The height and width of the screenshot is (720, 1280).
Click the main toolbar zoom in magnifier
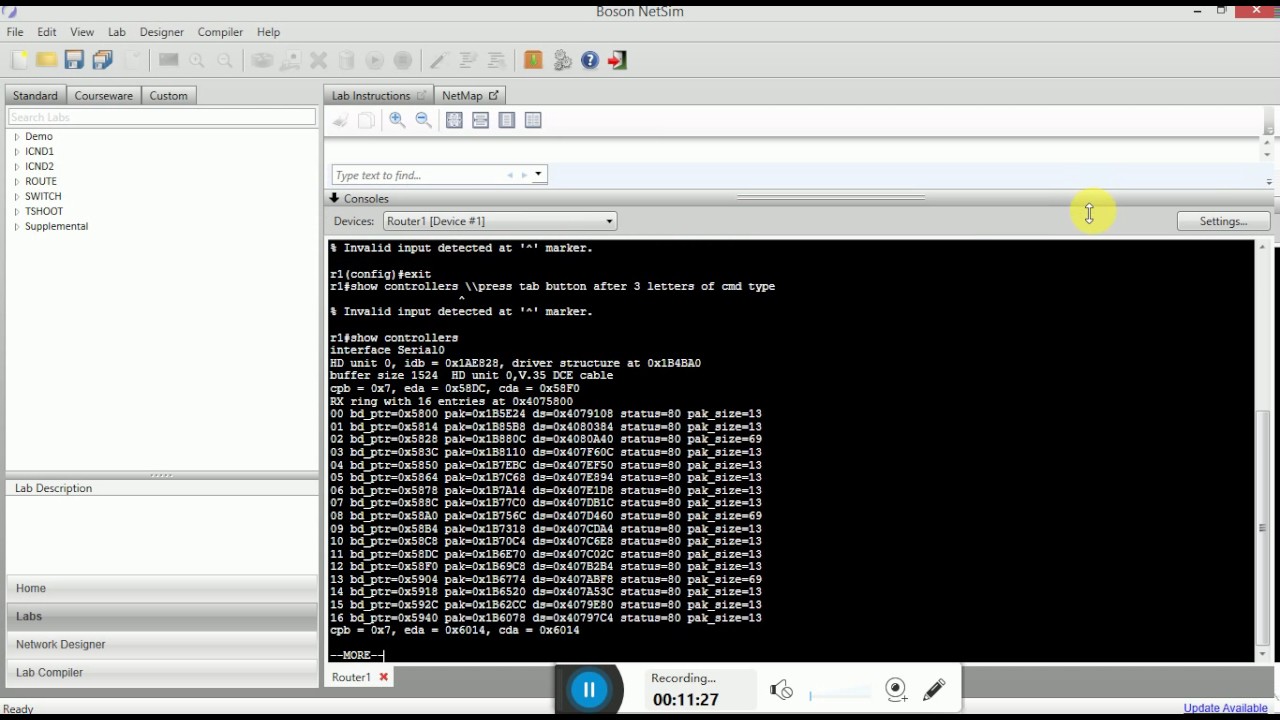pyautogui.click(x=196, y=60)
